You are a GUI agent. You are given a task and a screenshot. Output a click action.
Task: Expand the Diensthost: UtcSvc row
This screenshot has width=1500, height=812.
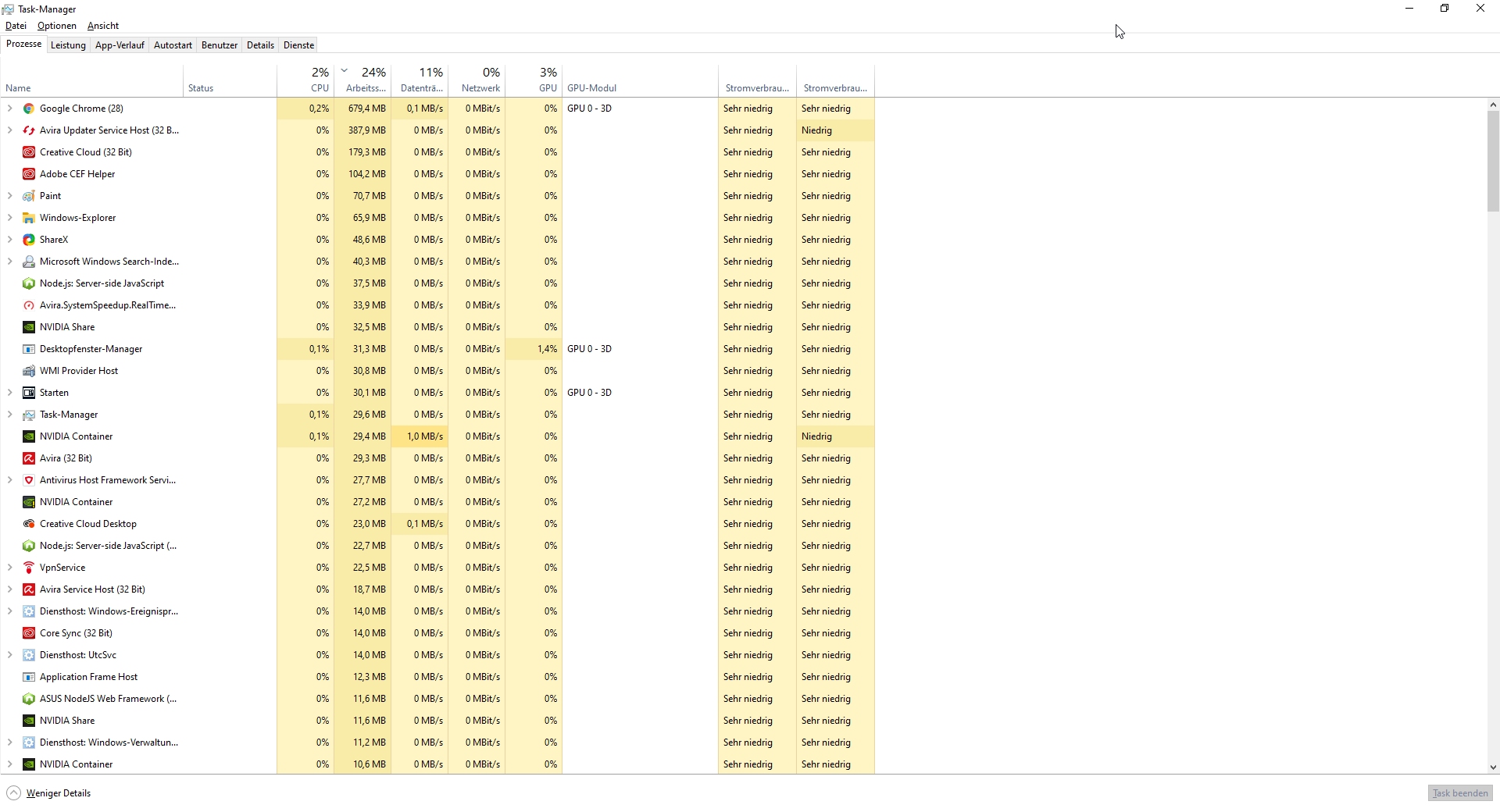pos(10,655)
